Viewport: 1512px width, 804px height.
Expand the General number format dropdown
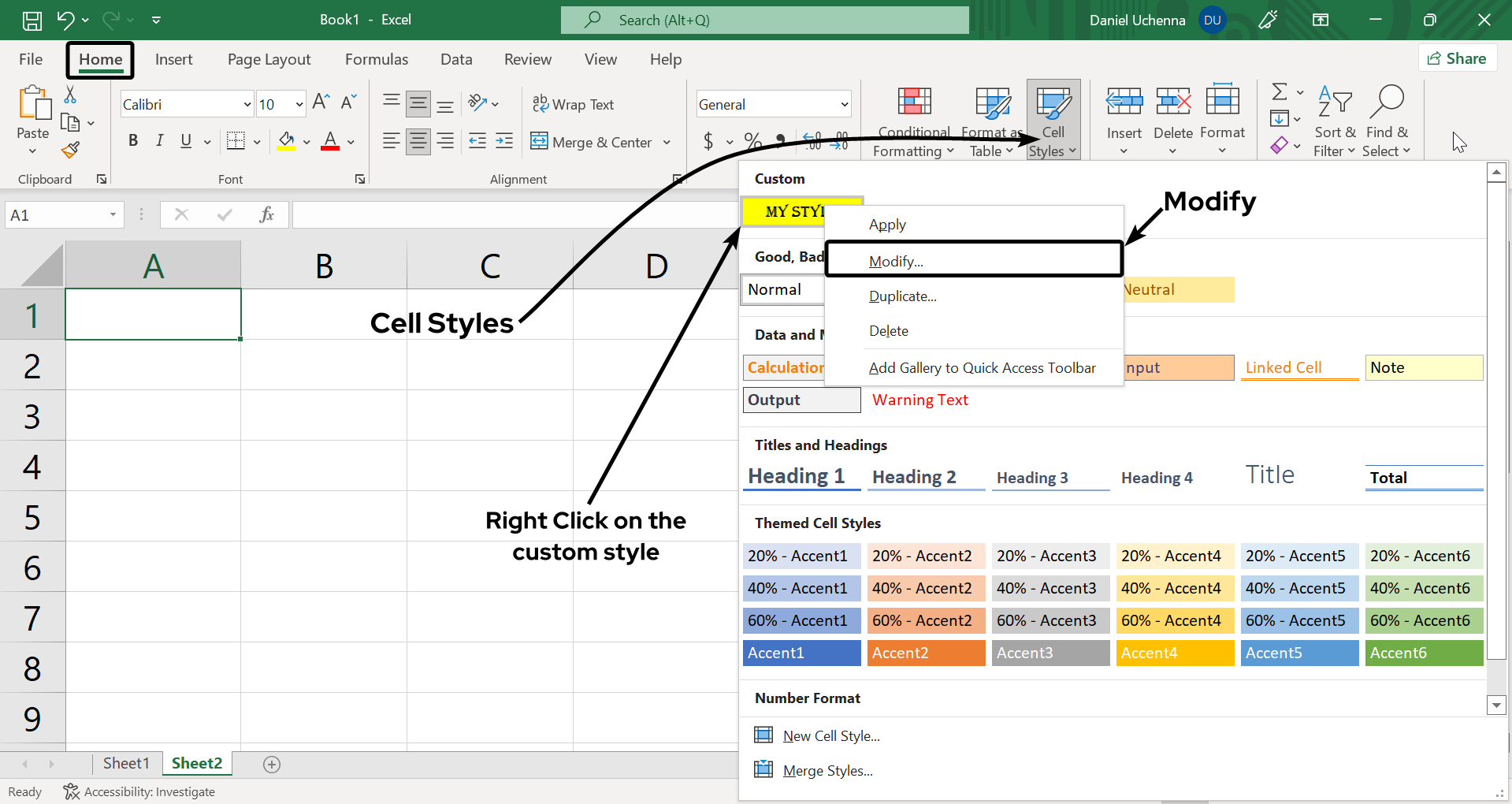pyautogui.click(x=844, y=105)
